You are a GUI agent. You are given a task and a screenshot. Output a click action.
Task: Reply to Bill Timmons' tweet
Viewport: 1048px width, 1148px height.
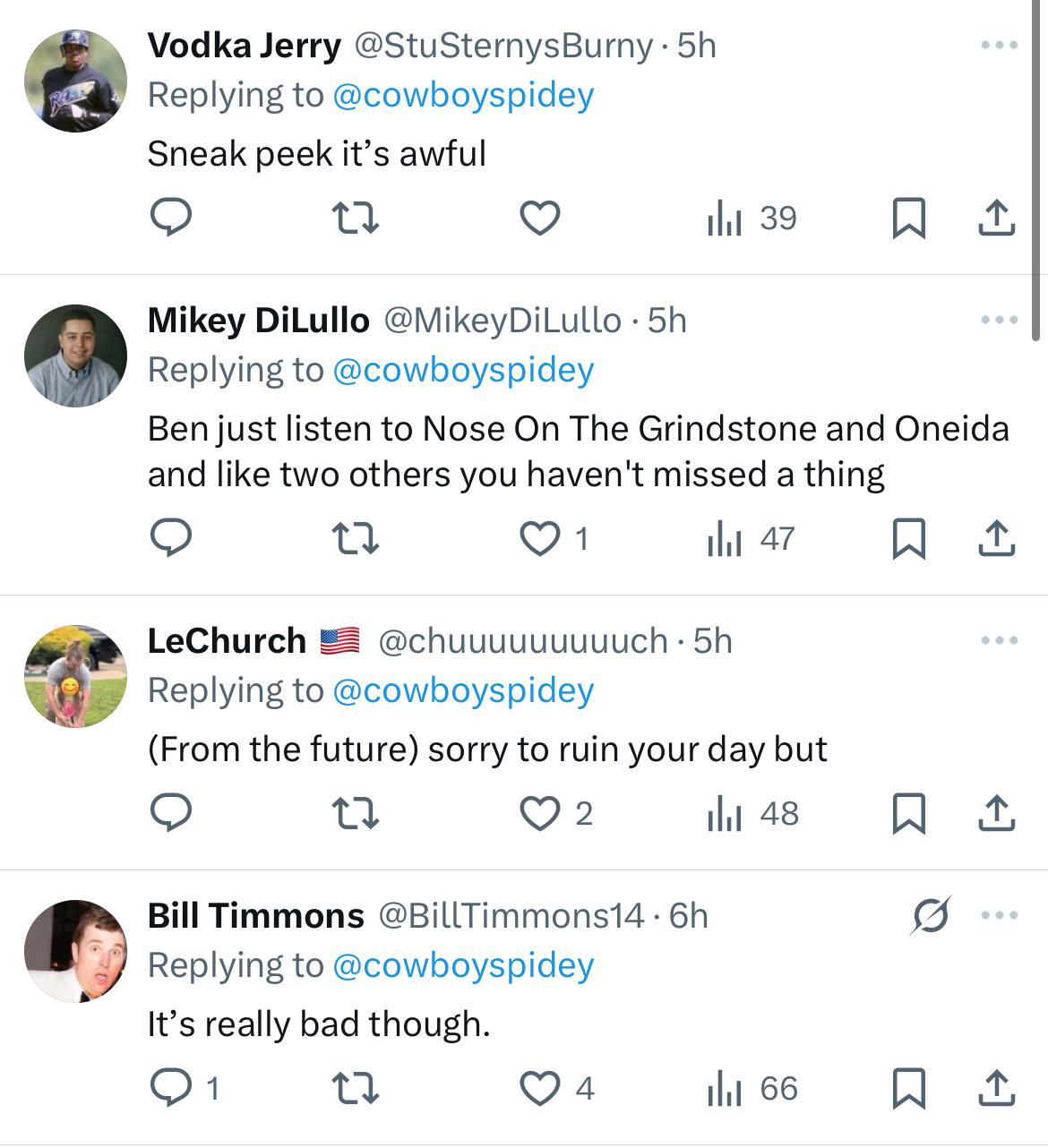point(170,1088)
